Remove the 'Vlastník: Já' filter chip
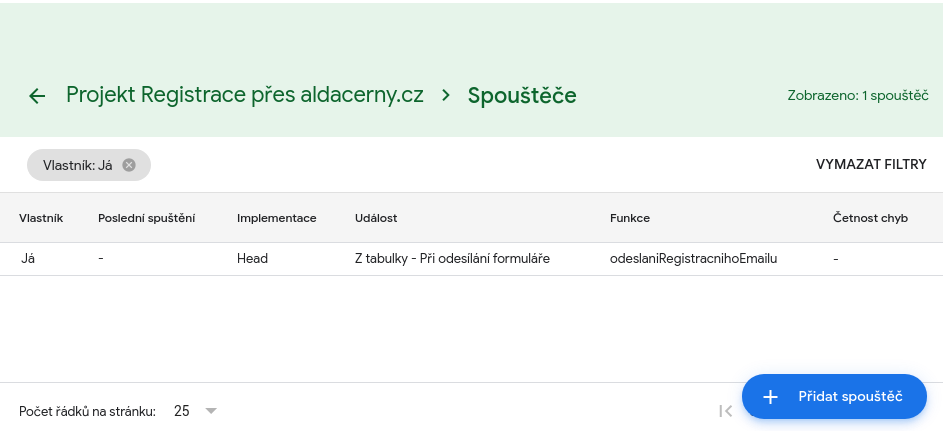This screenshot has width=943, height=431. [129, 165]
